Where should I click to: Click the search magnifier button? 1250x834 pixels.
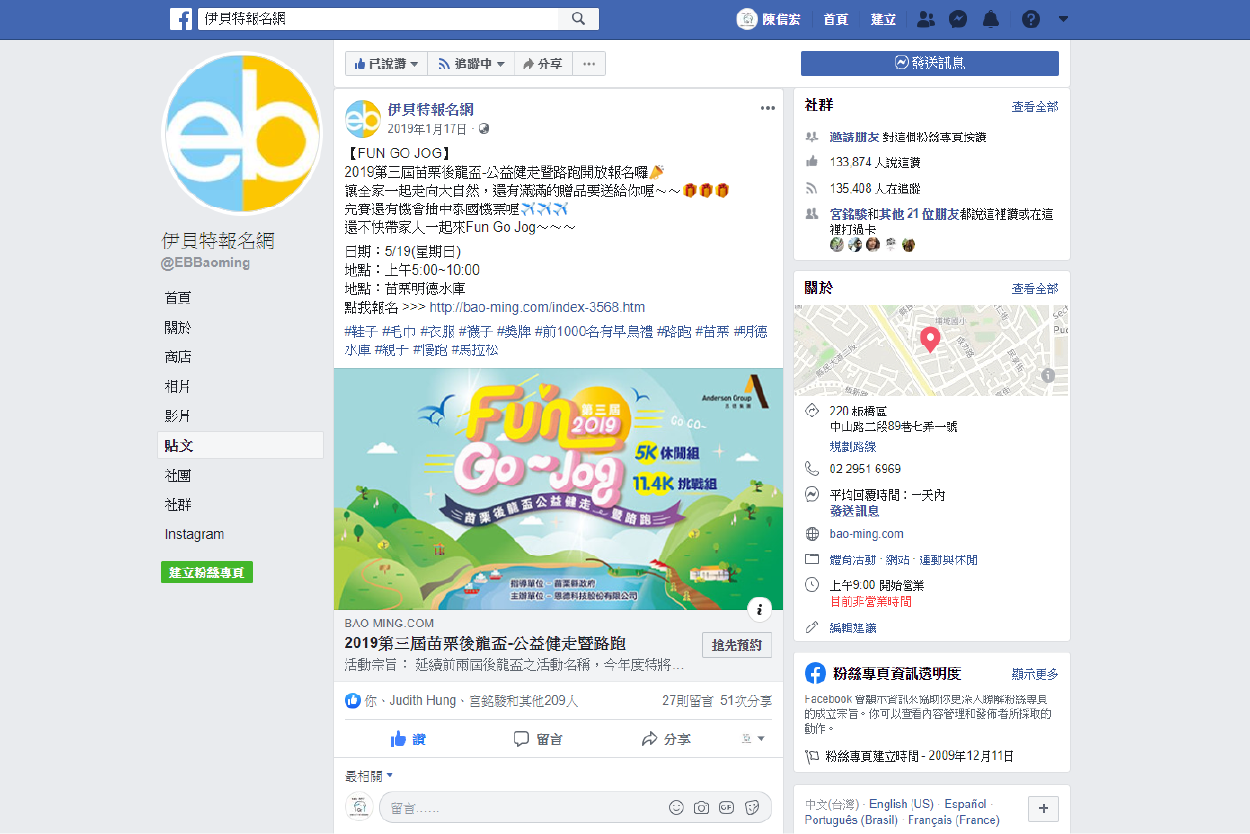tap(579, 19)
